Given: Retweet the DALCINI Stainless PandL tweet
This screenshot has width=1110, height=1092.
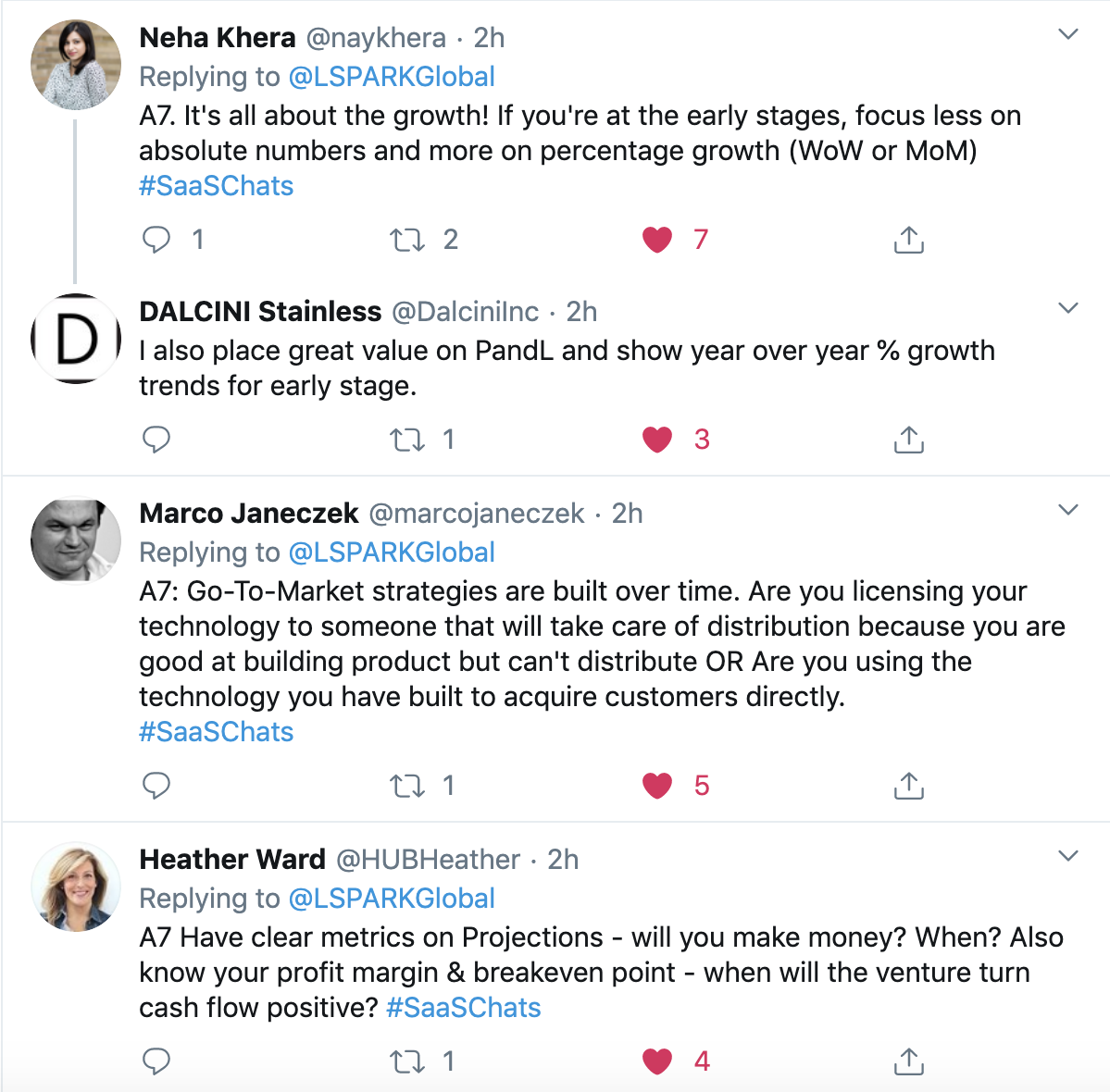Looking at the screenshot, I should pos(407,440).
